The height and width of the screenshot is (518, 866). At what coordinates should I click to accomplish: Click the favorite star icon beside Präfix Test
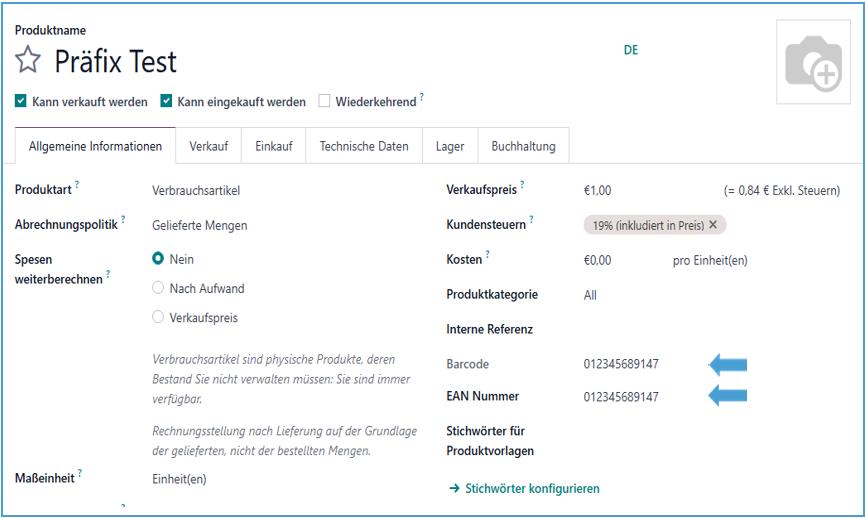(x=28, y=62)
